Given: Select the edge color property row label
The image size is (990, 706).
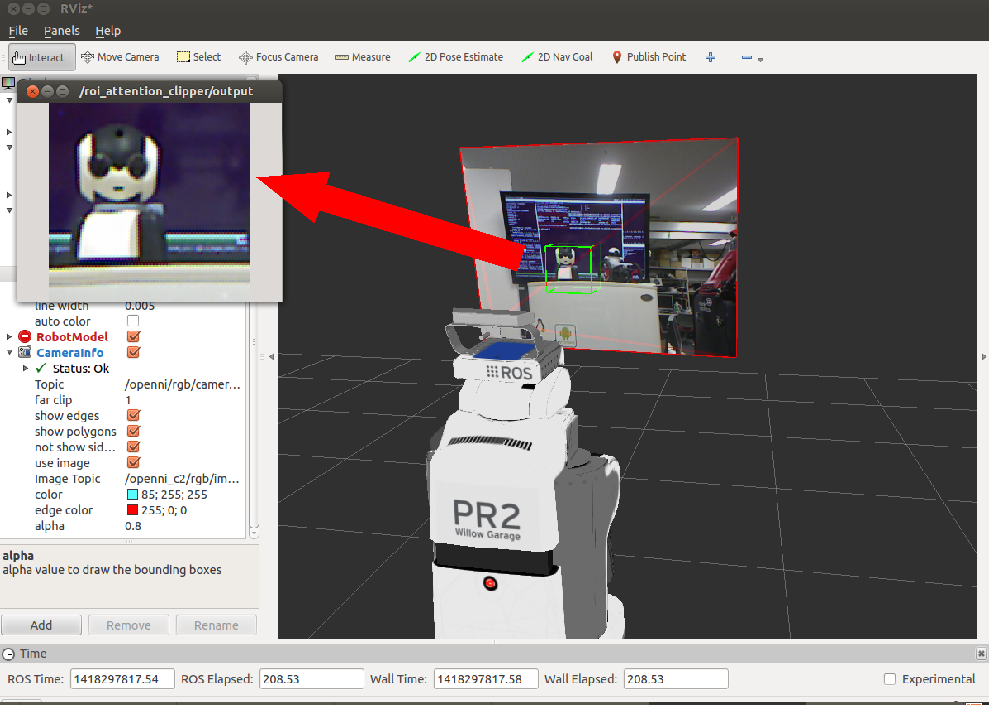Looking at the screenshot, I should pyautogui.click(x=64, y=510).
